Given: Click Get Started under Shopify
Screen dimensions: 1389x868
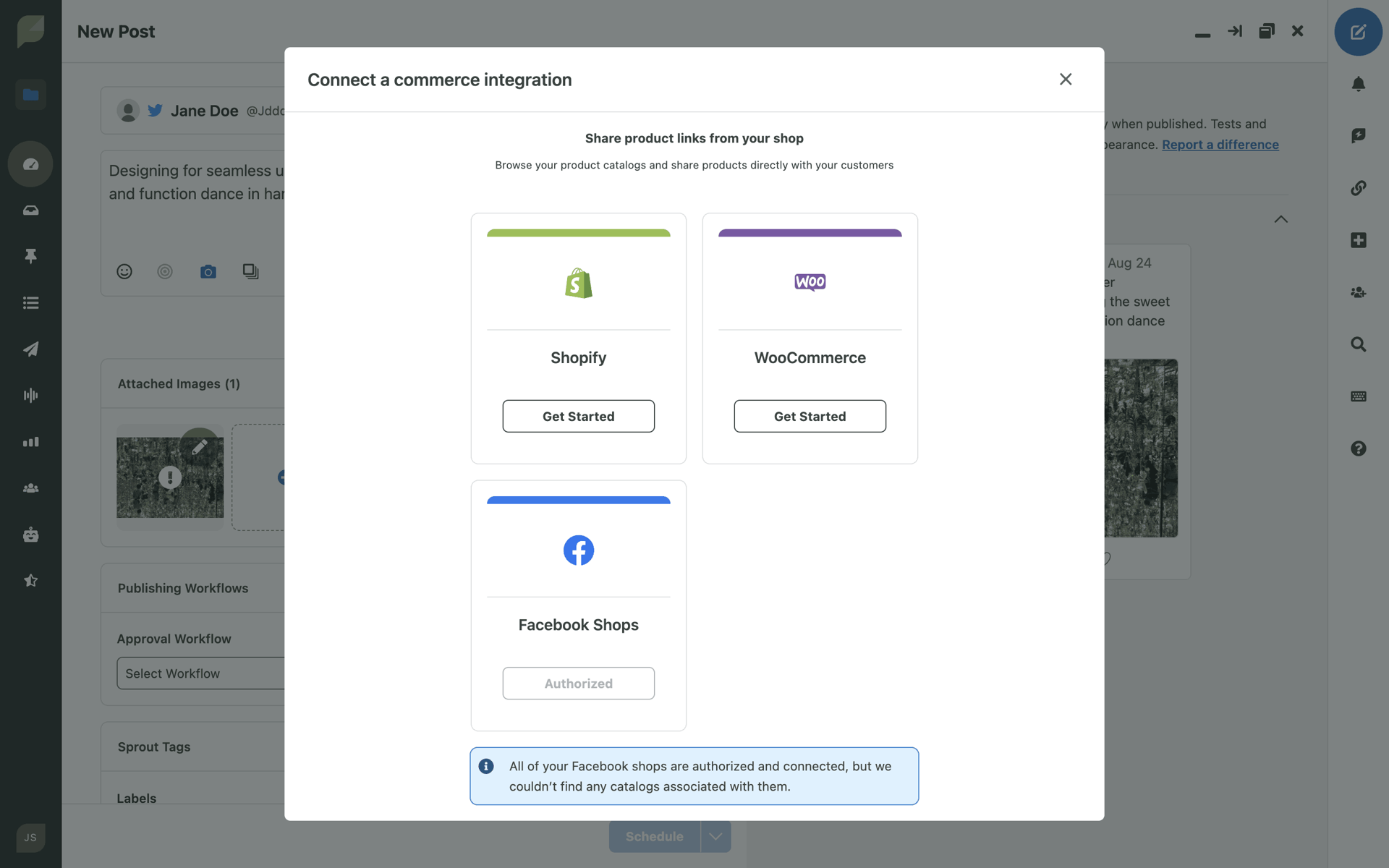Looking at the screenshot, I should click(579, 416).
